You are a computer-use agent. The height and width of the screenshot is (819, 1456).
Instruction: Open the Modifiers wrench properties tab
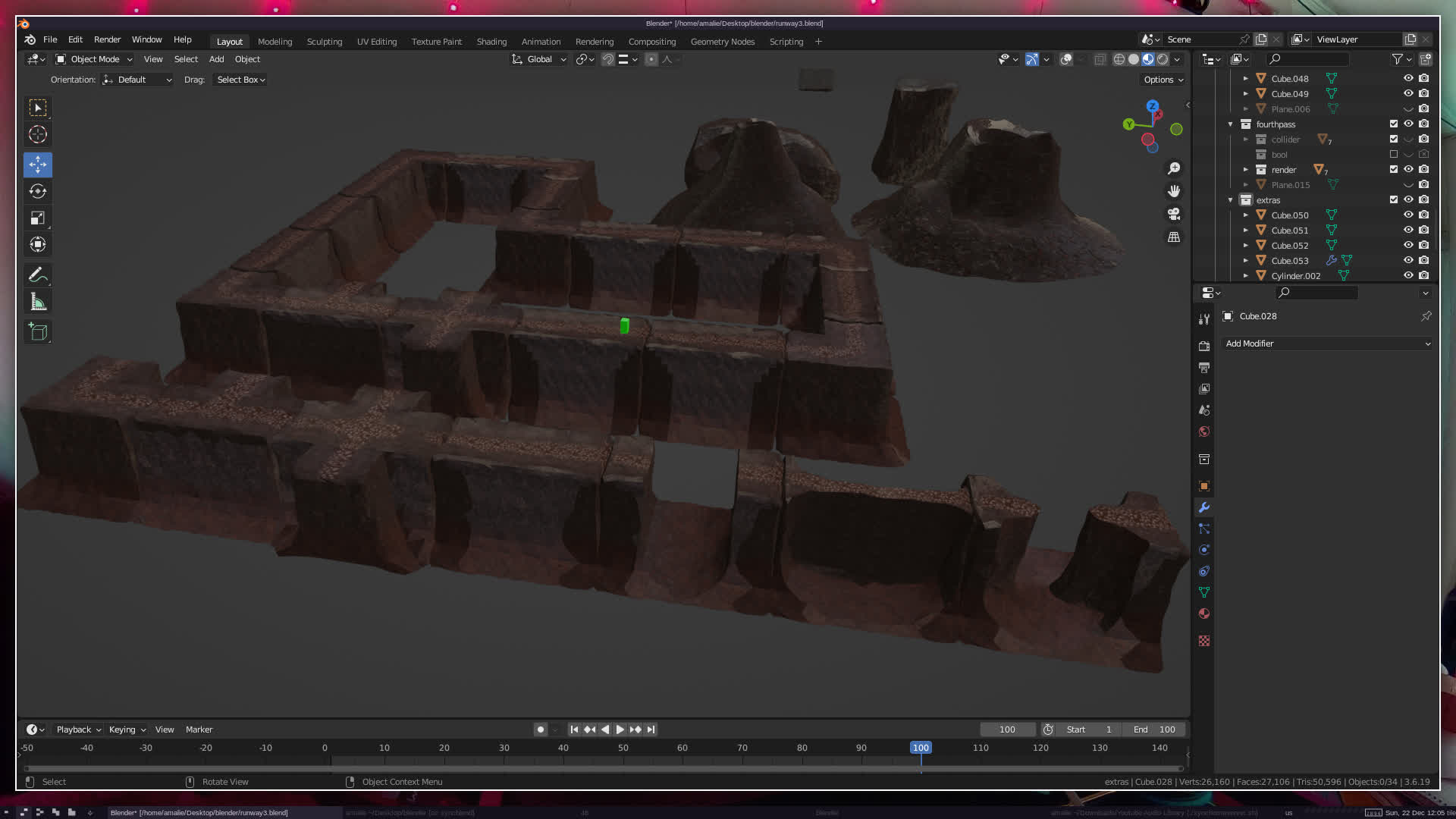coord(1204,507)
